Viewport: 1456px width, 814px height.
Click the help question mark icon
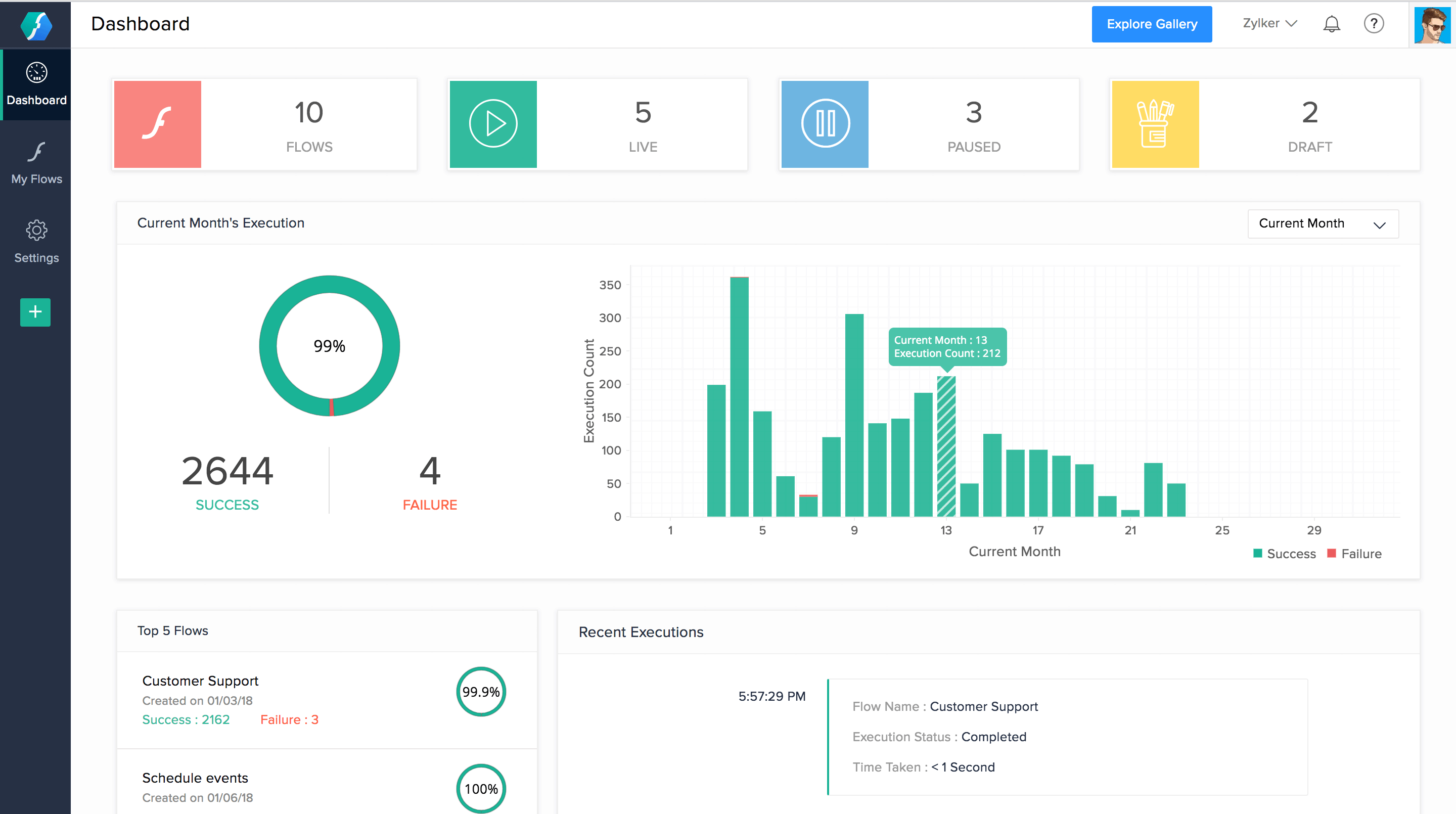[1374, 24]
